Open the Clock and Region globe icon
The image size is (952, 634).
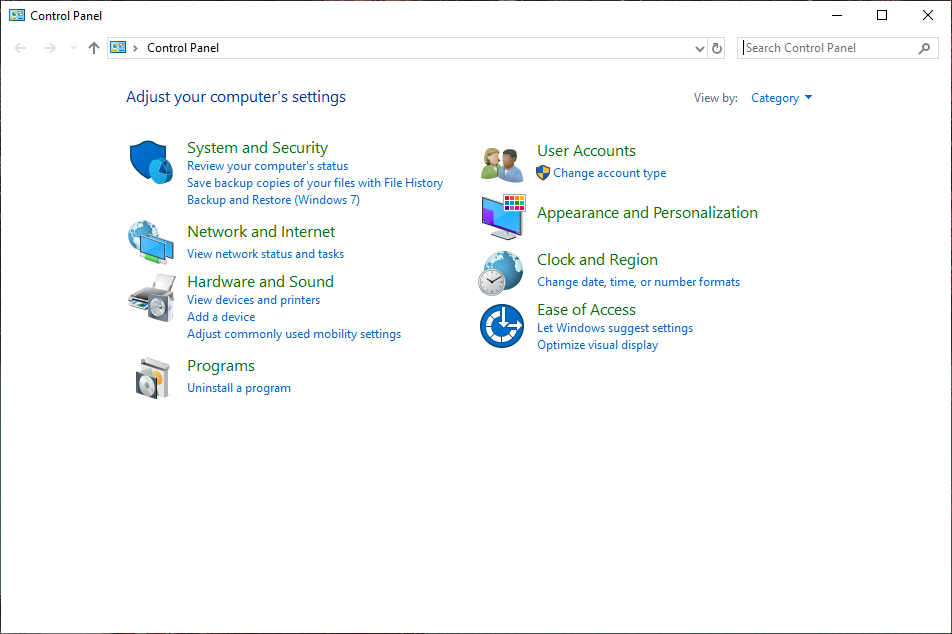coord(501,273)
